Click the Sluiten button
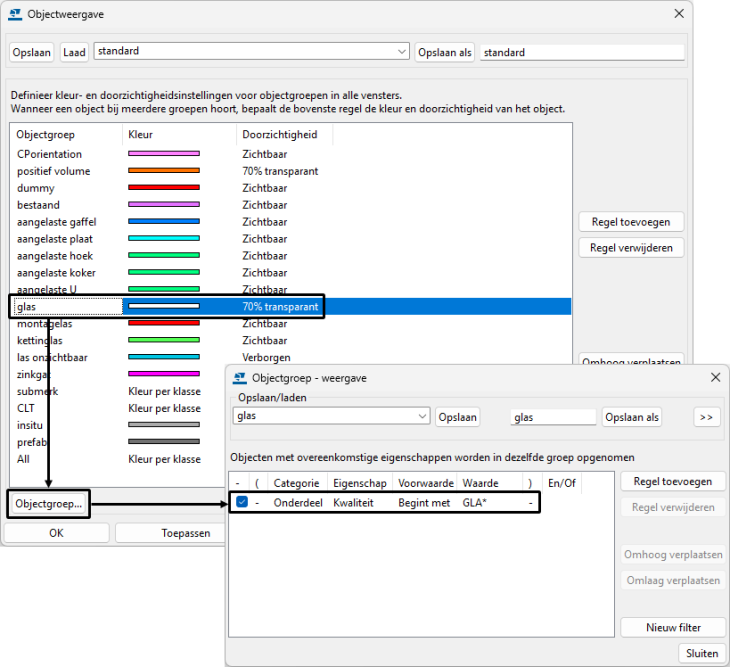This screenshot has height=667, width=730. coord(702,653)
